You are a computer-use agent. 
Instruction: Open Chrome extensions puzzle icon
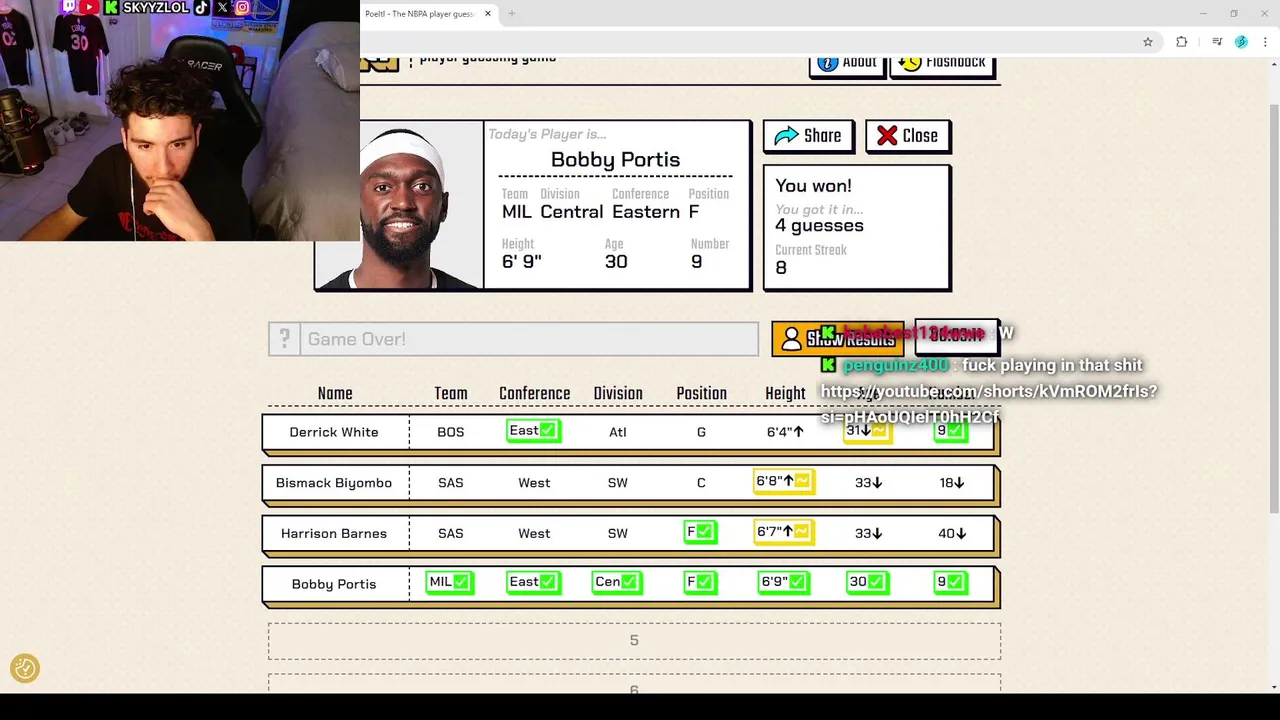point(1182,42)
